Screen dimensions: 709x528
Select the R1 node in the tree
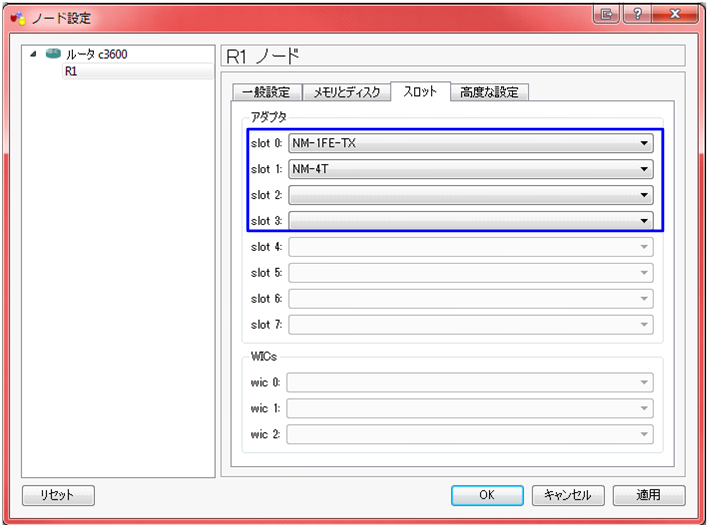click(x=71, y=72)
